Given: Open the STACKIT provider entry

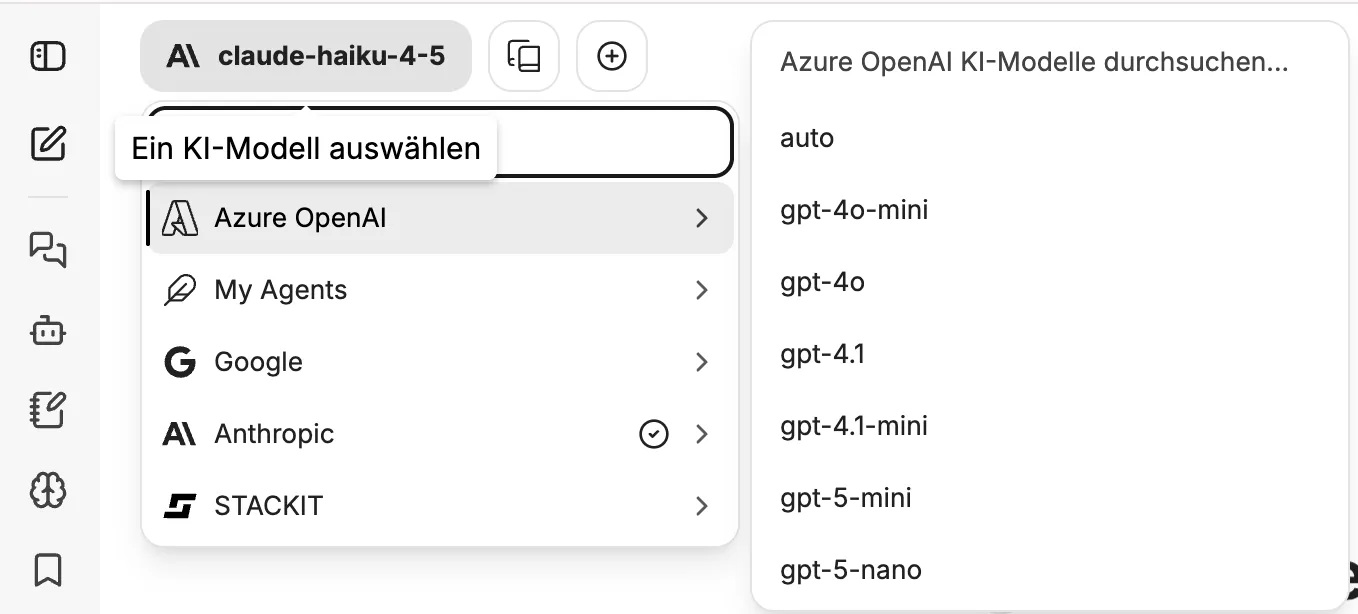Looking at the screenshot, I should [440, 506].
